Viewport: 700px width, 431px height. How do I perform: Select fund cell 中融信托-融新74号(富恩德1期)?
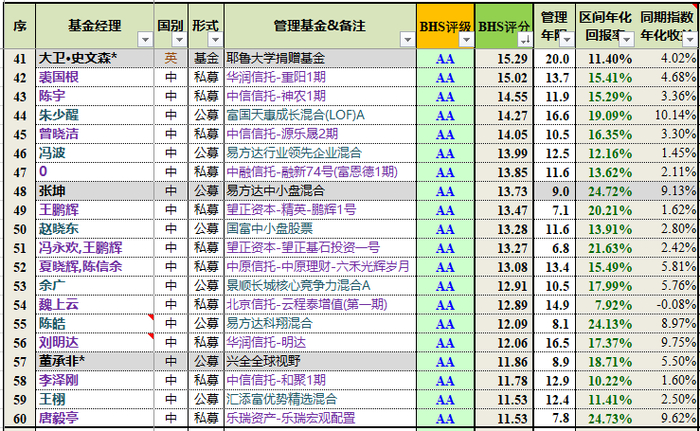click(320, 172)
